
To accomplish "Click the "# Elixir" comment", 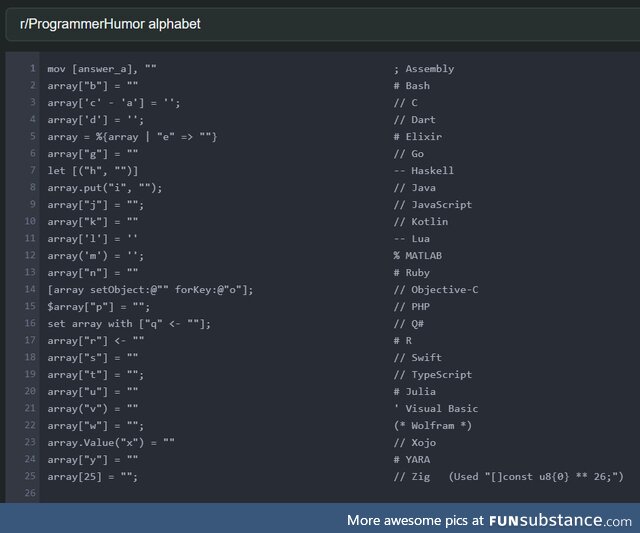I will (418, 137).
